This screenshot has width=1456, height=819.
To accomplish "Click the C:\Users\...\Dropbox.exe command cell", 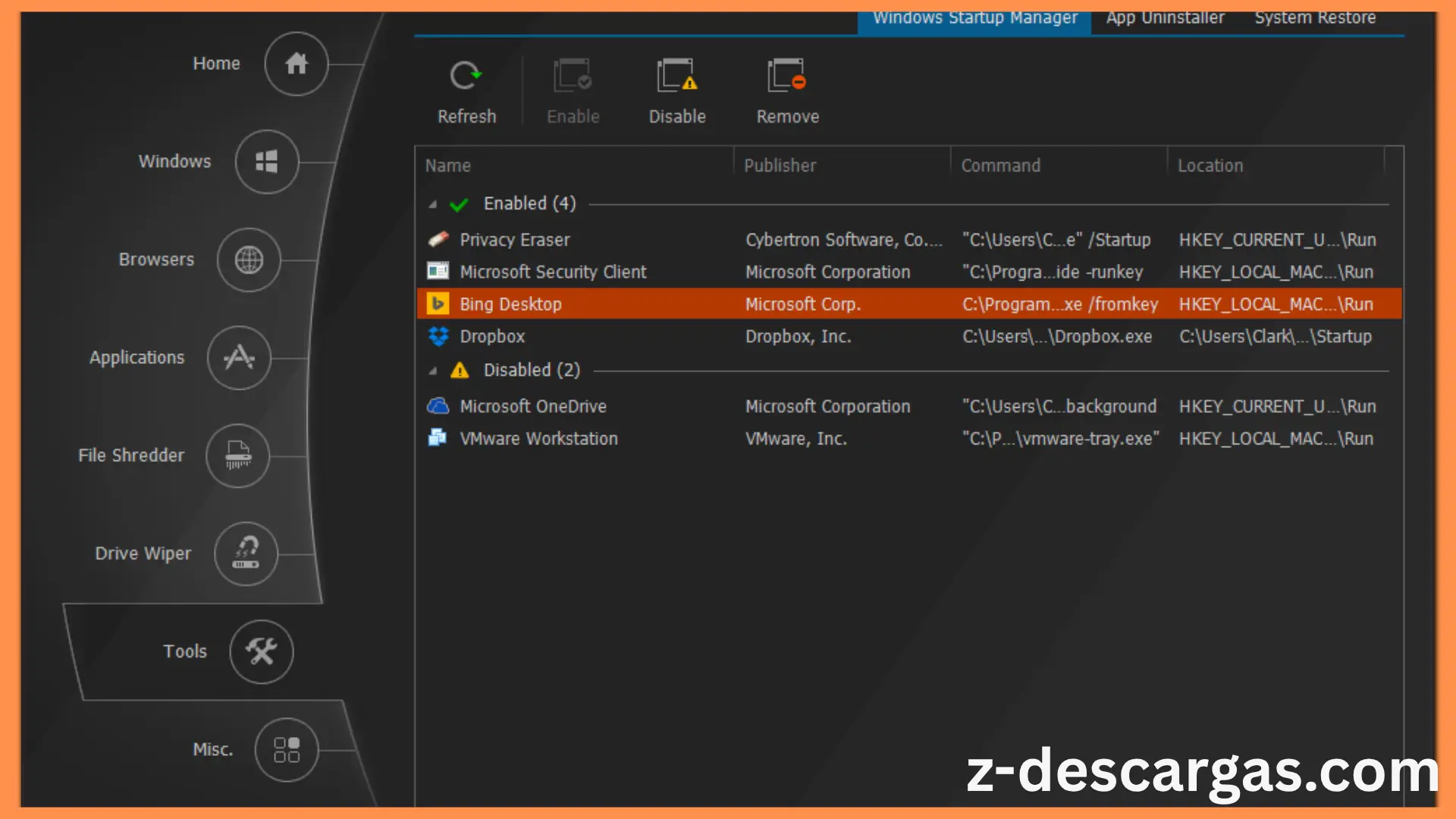I will click(x=1057, y=336).
